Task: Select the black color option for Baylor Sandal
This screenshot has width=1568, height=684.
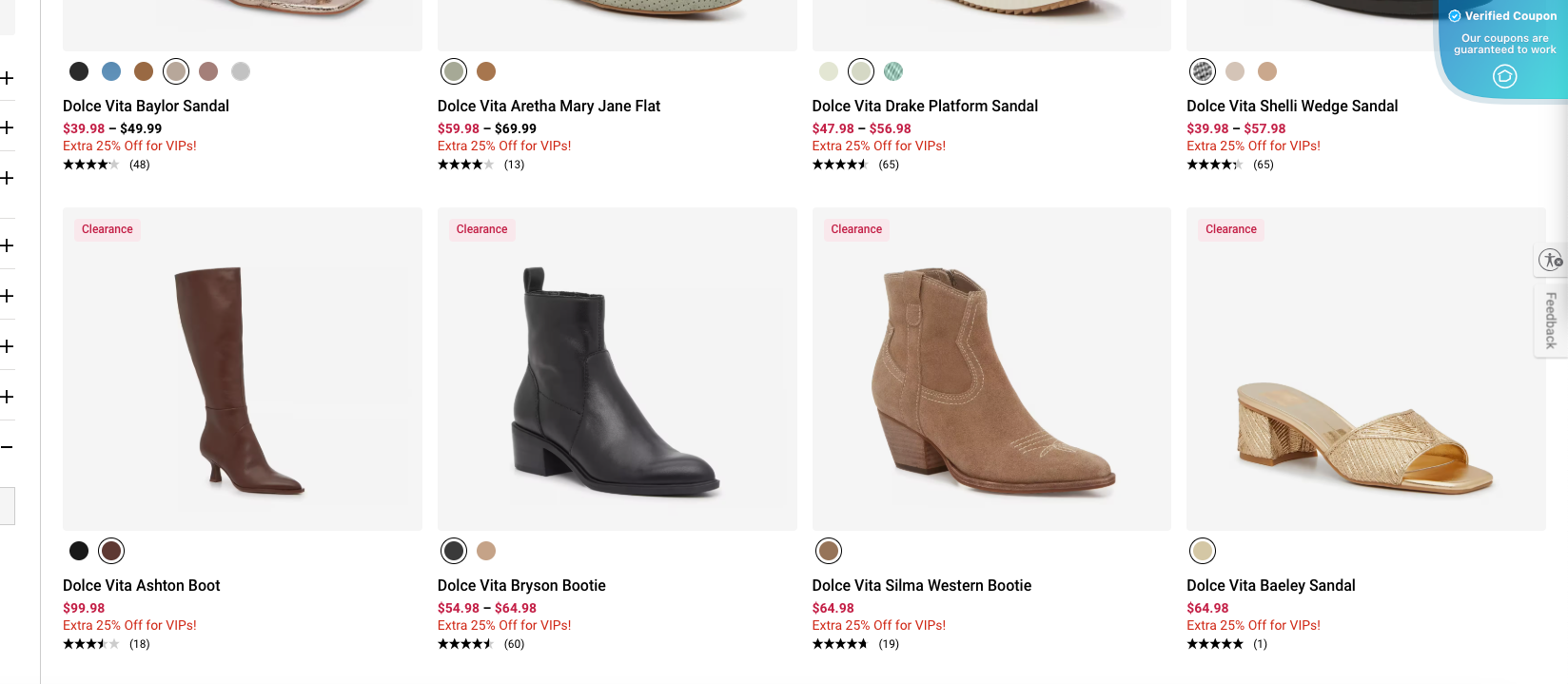Action: pos(79,70)
